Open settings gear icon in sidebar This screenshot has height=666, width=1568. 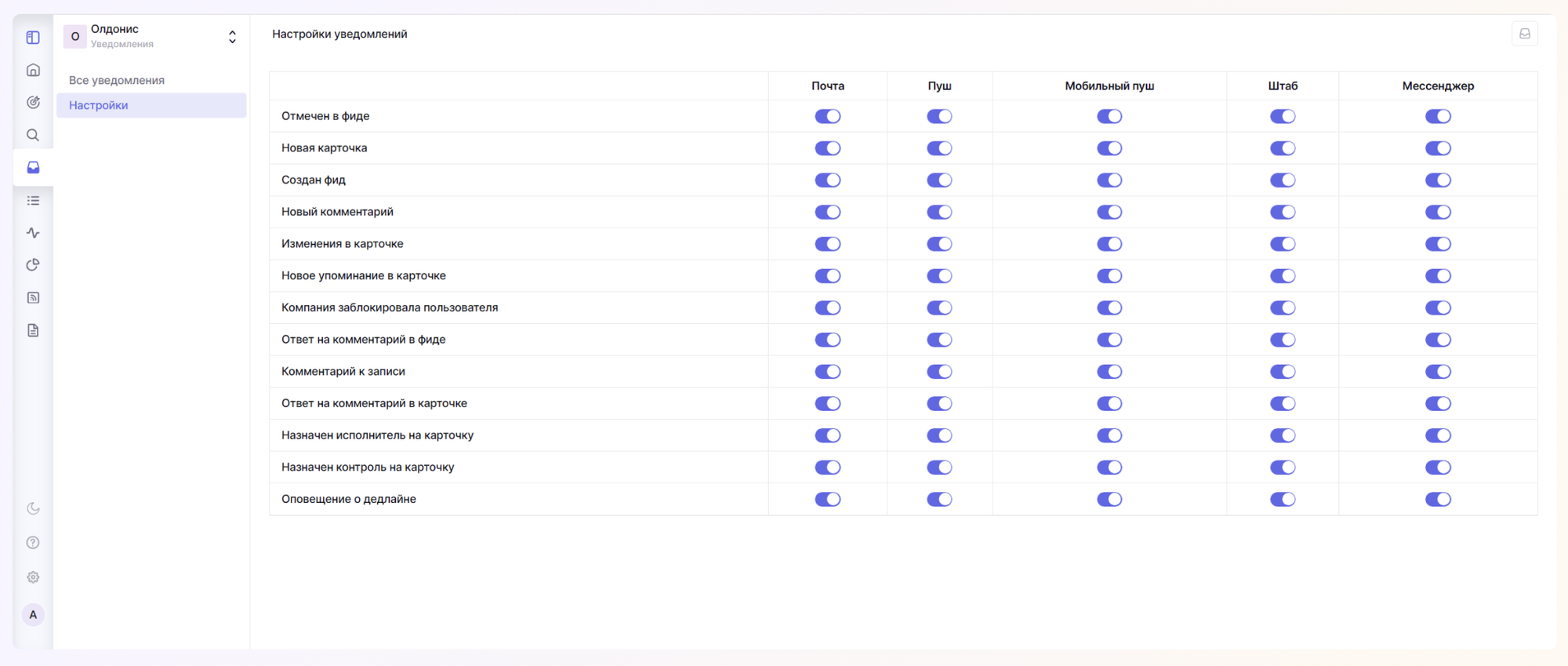tap(33, 577)
